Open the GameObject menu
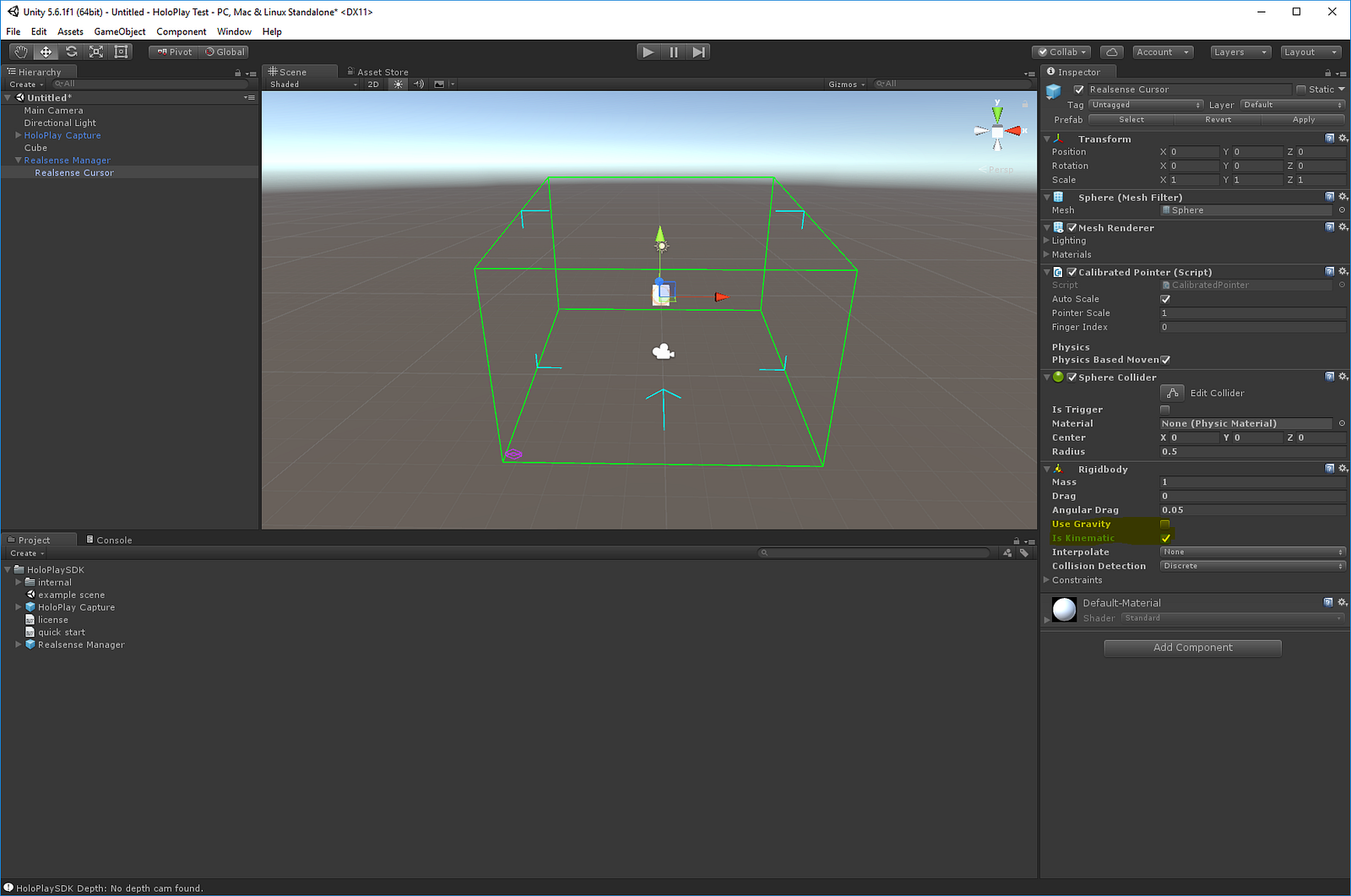This screenshot has height=896, width=1351. (x=120, y=31)
